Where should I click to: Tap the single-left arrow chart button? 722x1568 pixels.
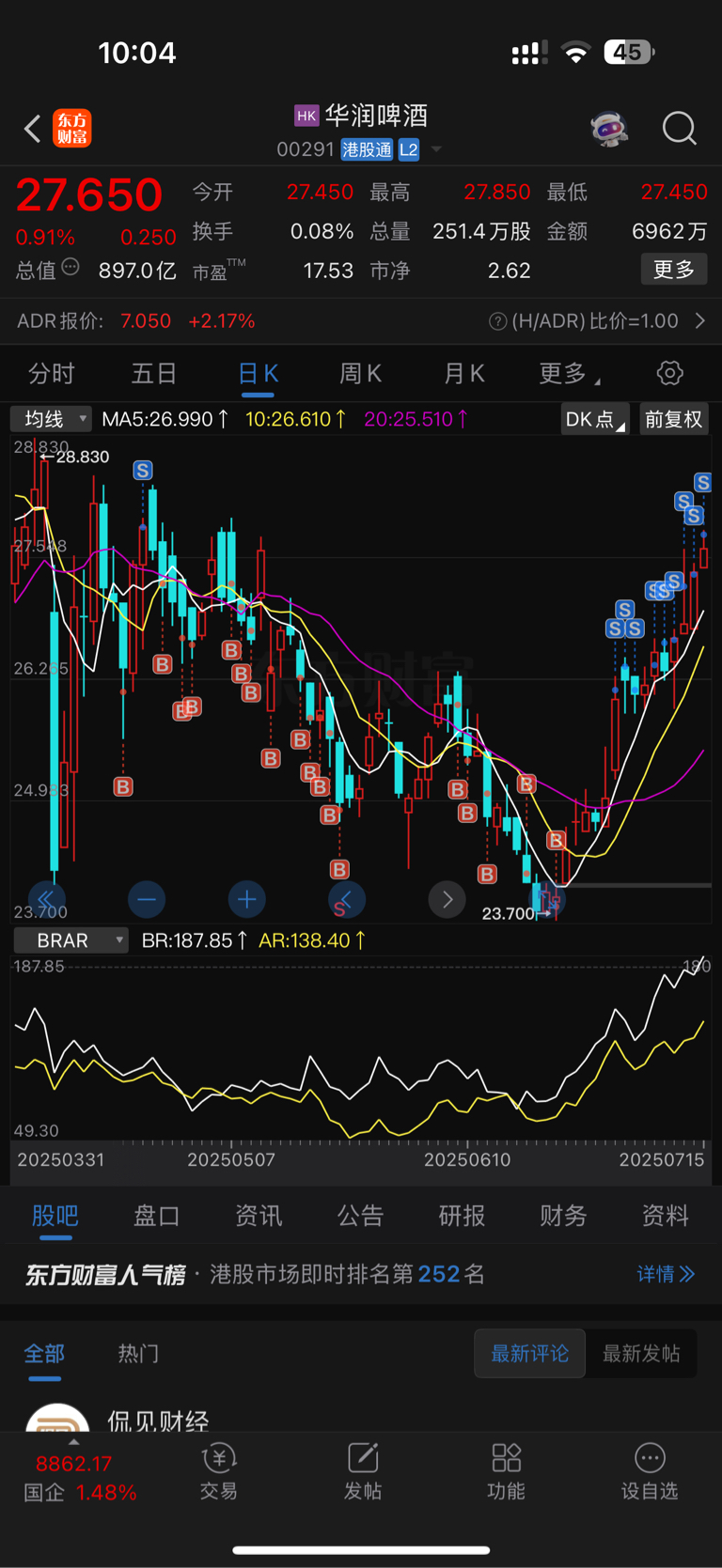(x=347, y=899)
